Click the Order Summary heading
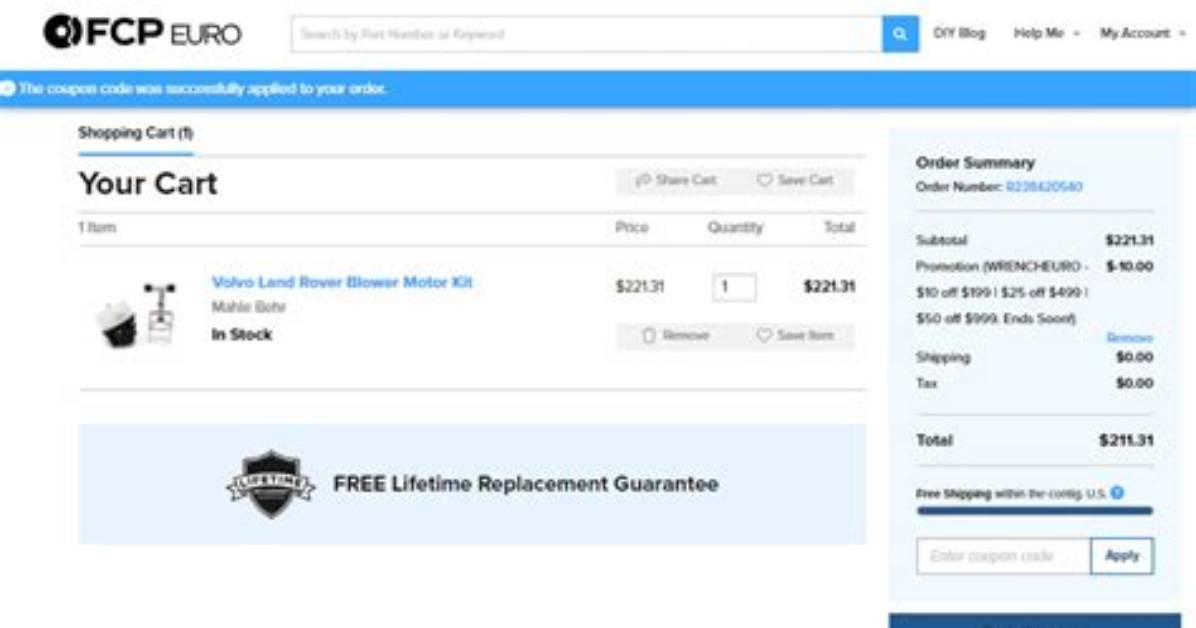Screen dimensions: 1196x628 (975, 163)
